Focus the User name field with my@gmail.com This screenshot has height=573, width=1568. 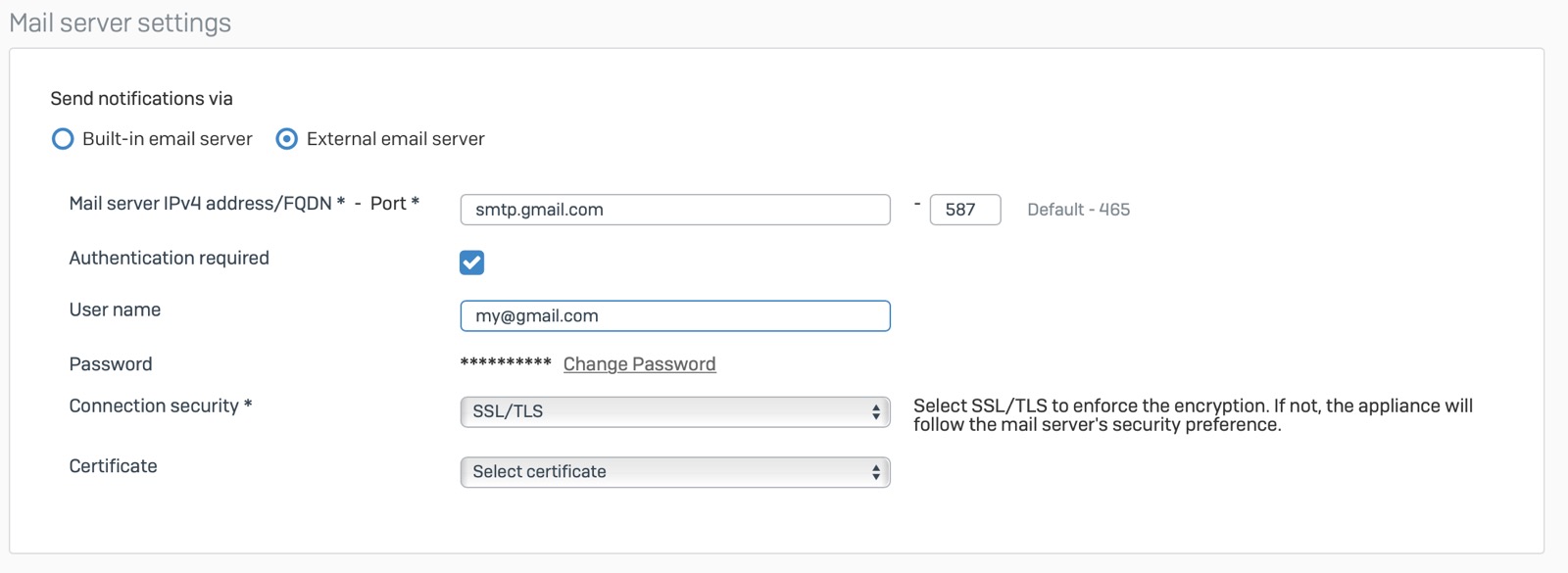click(x=674, y=316)
